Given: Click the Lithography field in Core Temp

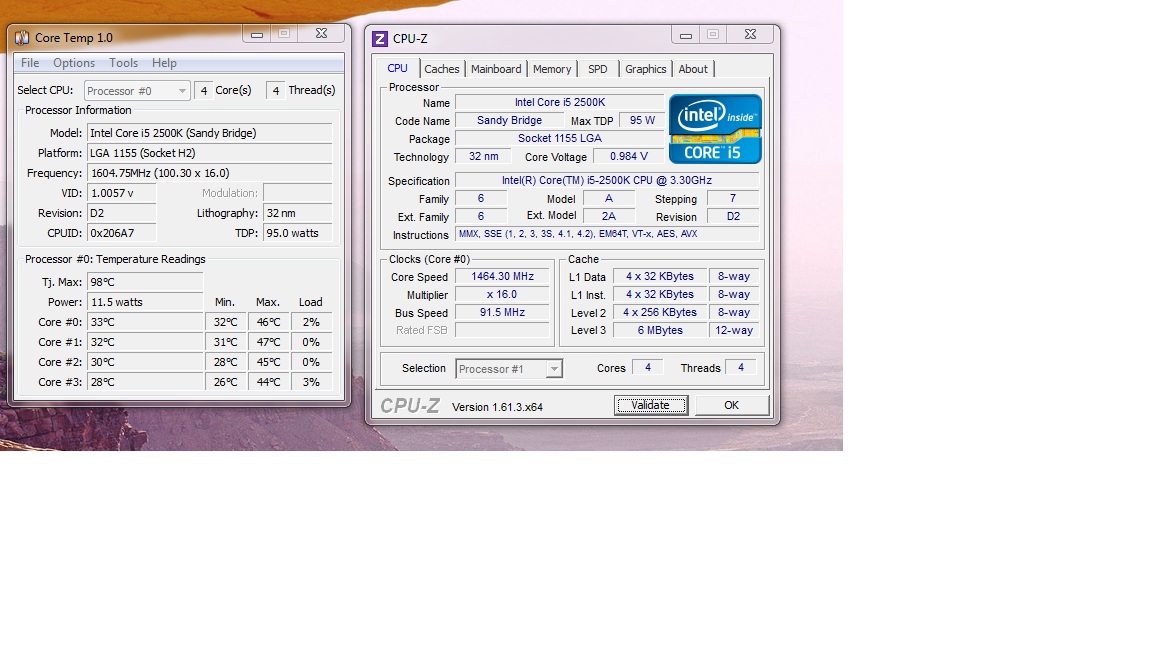Looking at the screenshot, I should [x=298, y=213].
